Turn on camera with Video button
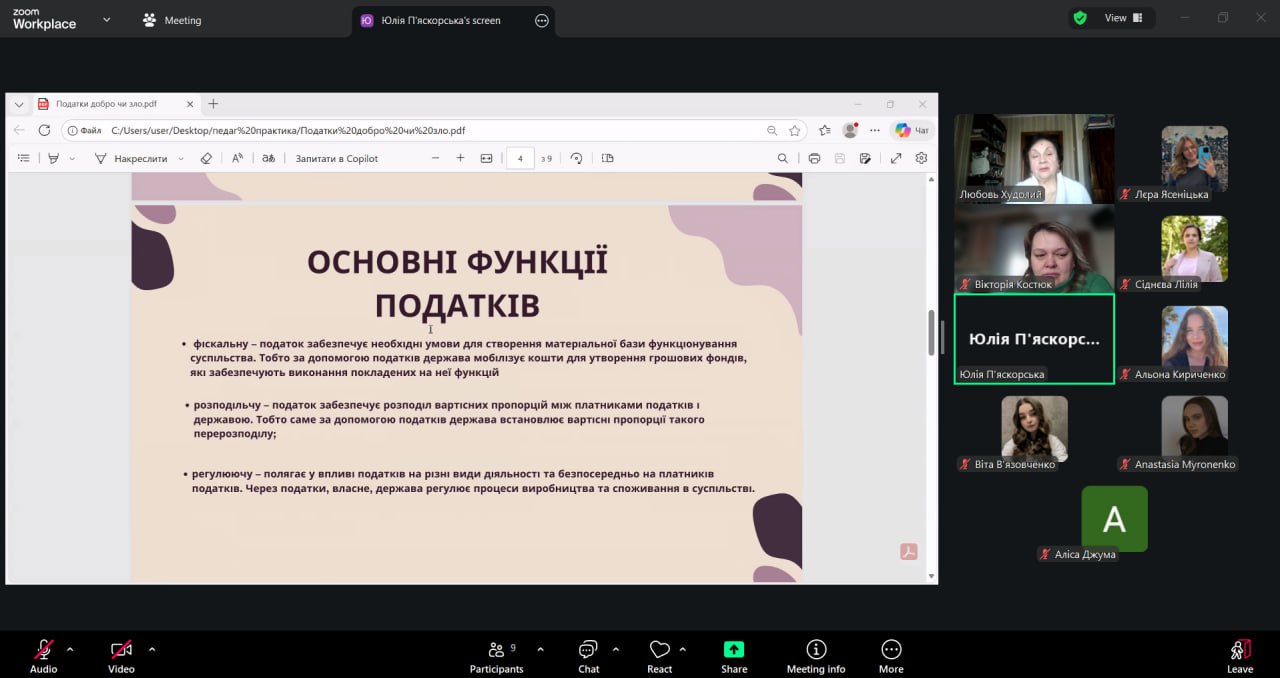Image resolution: width=1280 pixels, height=678 pixels. tap(121, 650)
